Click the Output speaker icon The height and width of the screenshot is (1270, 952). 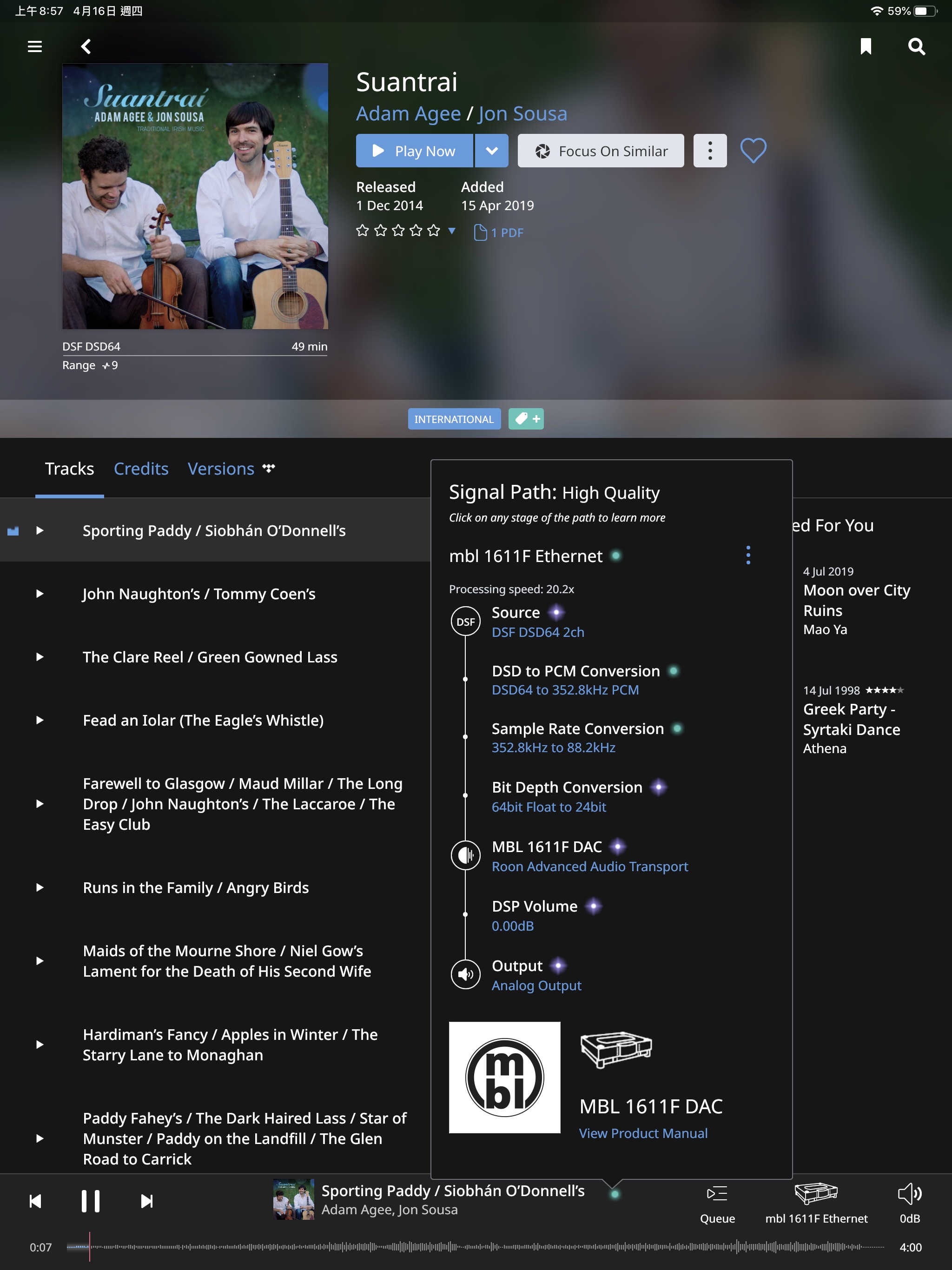(x=466, y=974)
